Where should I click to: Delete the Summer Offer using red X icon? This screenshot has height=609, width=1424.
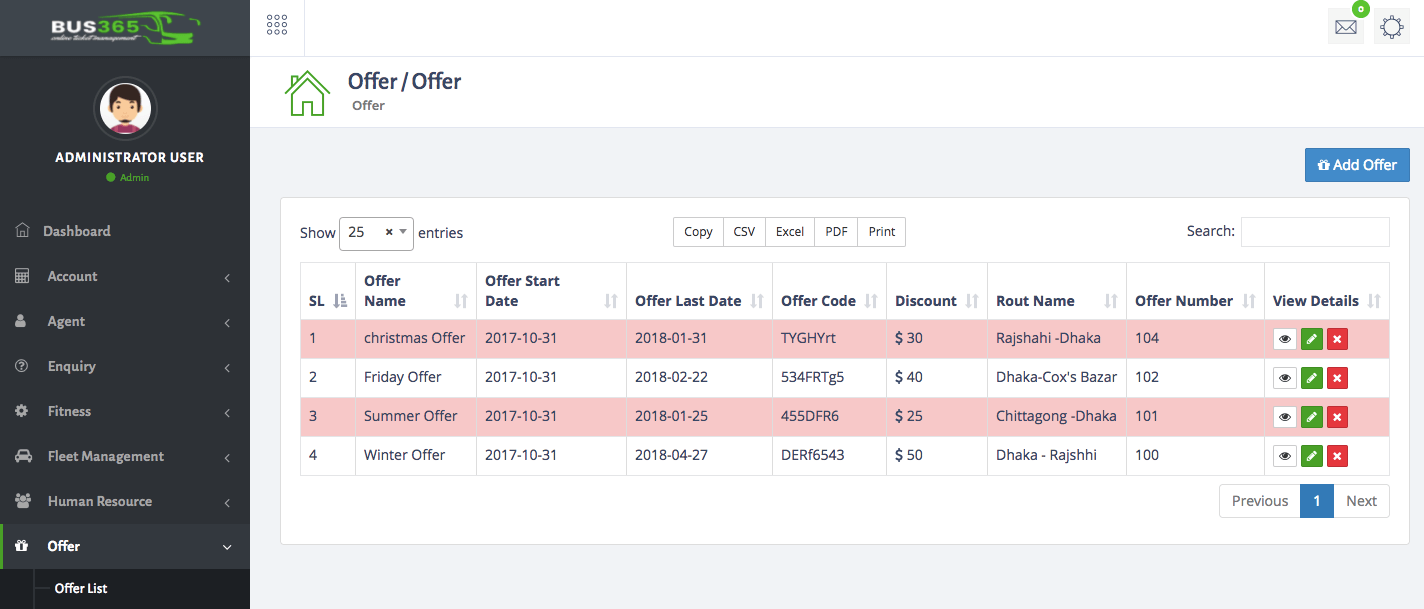(x=1337, y=416)
